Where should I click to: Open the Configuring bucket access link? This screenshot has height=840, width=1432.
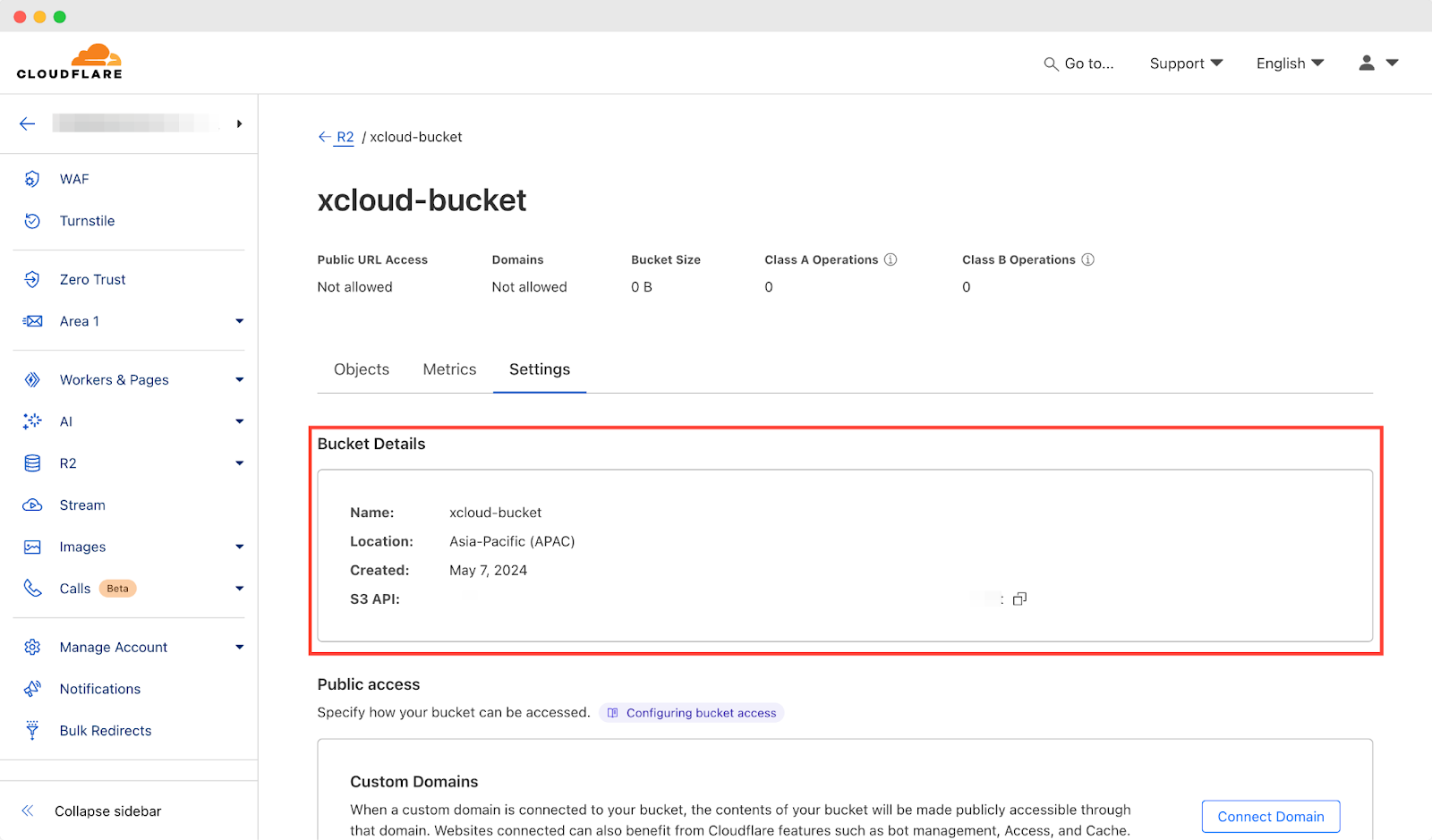click(692, 713)
